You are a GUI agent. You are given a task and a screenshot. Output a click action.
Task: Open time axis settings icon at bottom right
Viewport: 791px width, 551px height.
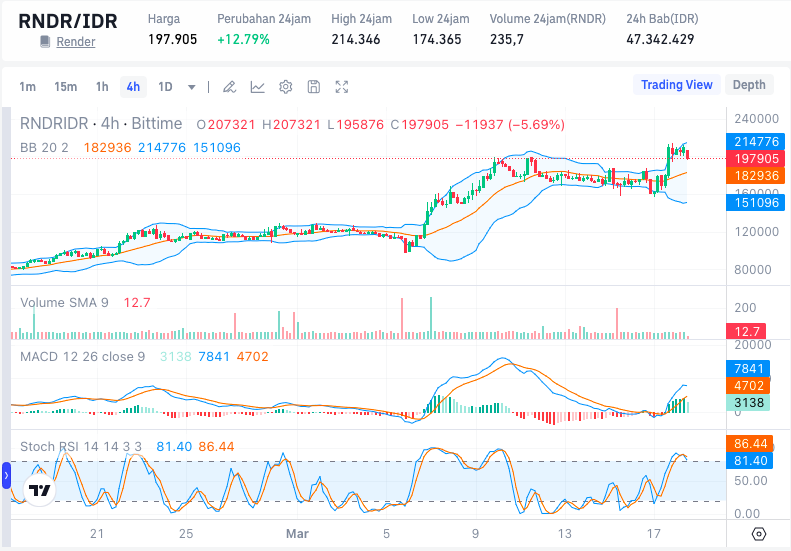(759, 533)
